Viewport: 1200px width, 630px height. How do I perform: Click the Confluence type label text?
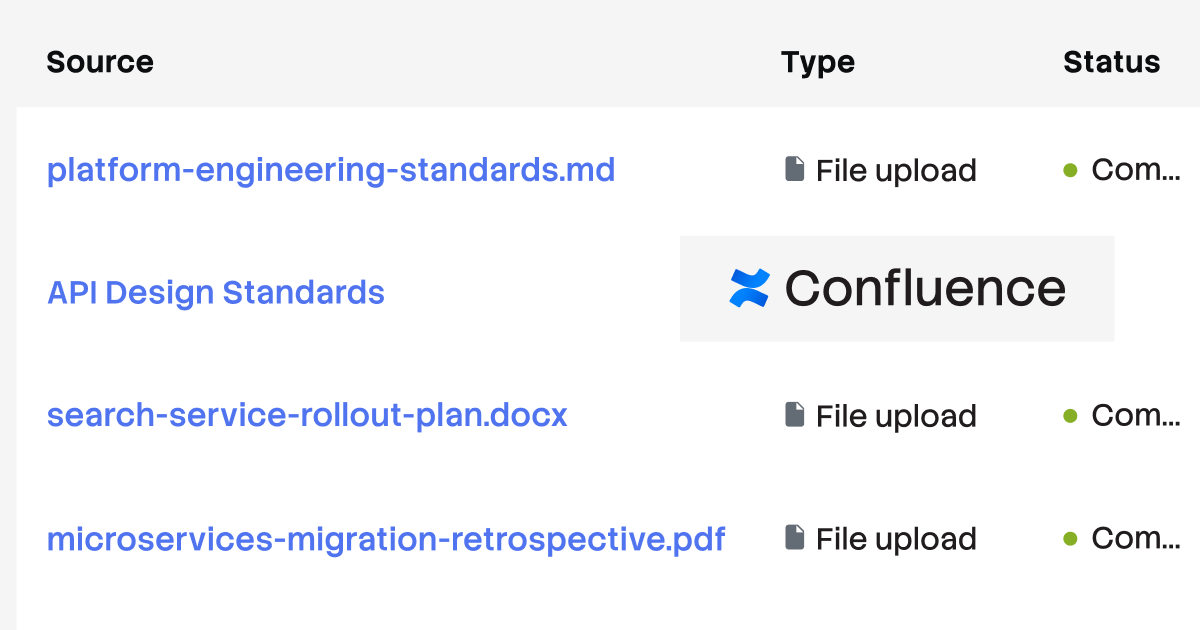925,288
